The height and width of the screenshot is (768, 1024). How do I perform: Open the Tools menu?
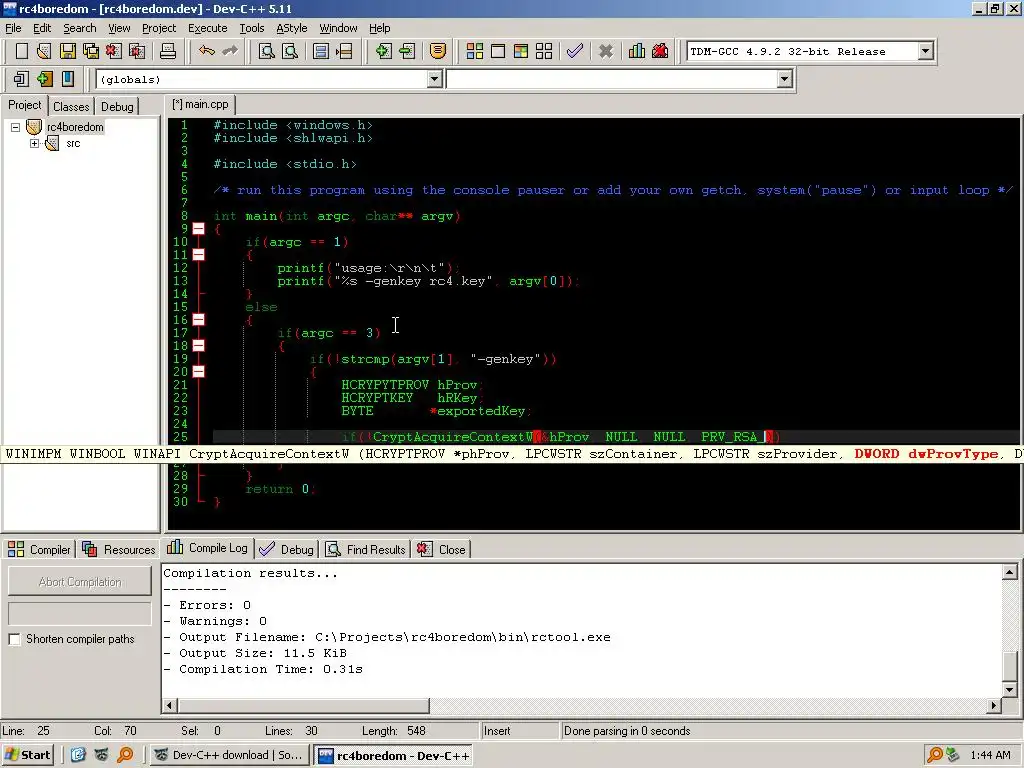point(251,28)
